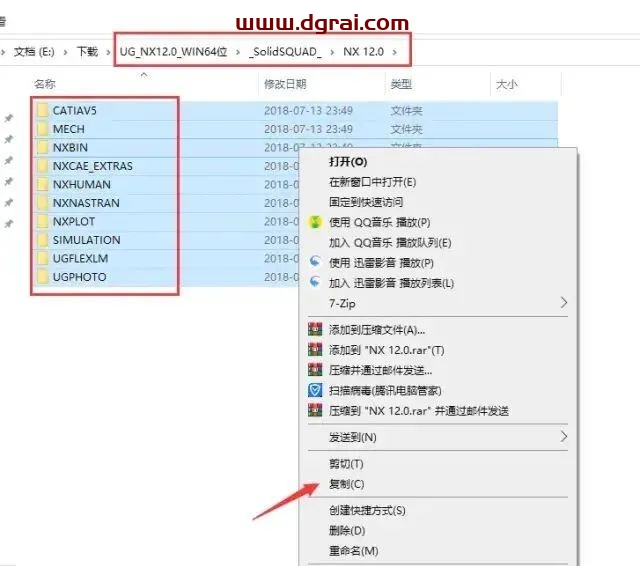Click Xunlei icon beside 加入 迅雷影音 播放列表
The height and width of the screenshot is (566, 640).
tap(315, 282)
